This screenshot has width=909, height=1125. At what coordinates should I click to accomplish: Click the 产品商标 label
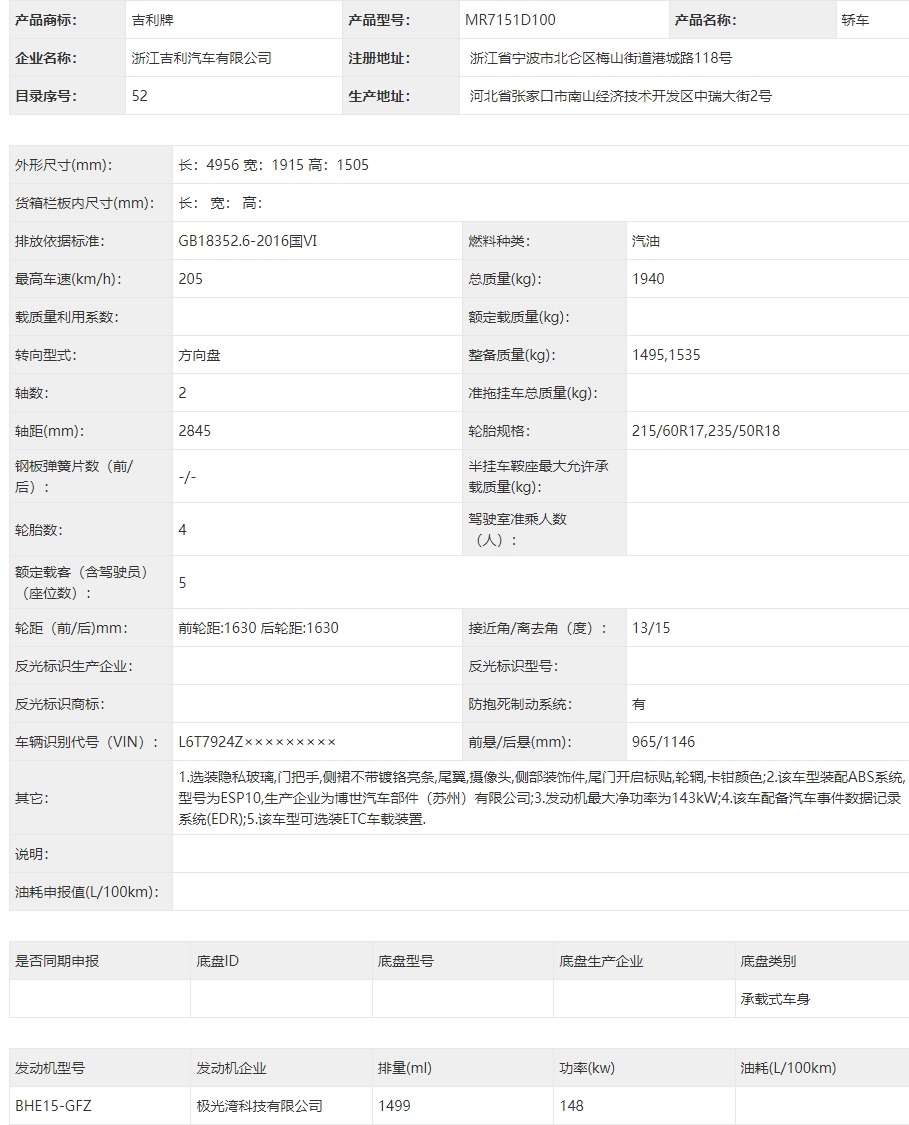click(x=46, y=20)
